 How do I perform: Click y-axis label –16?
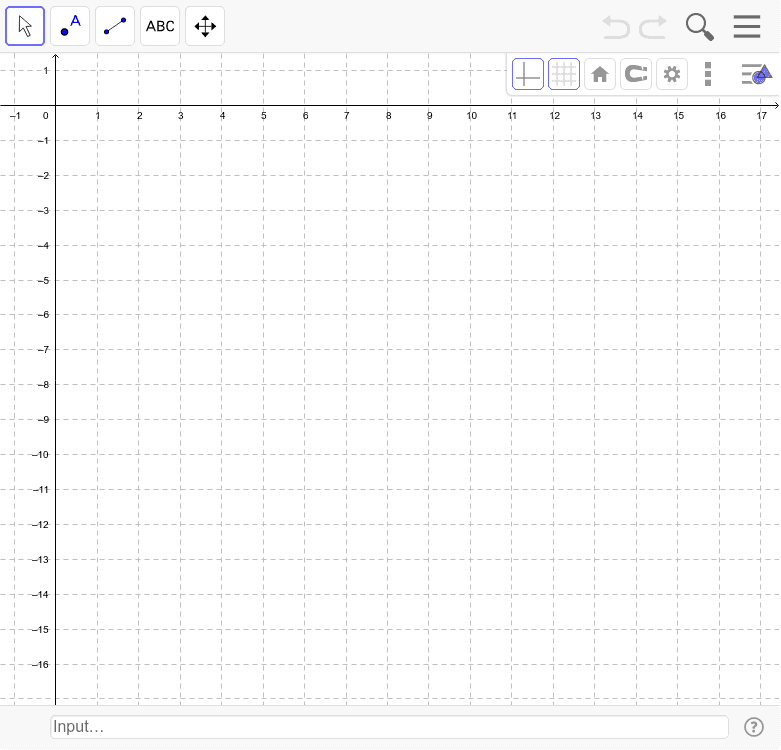pyautogui.click(x=41, y=664)
